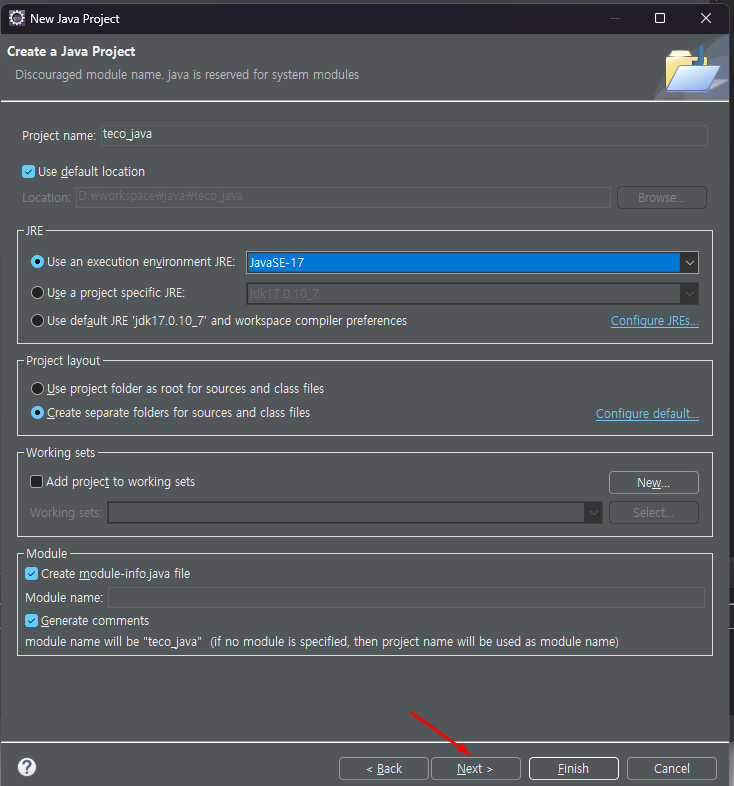The height and width of the screenshot is (786, 734).
Task: Expand the Working sets combo box
Action: (x=594, y=512)
